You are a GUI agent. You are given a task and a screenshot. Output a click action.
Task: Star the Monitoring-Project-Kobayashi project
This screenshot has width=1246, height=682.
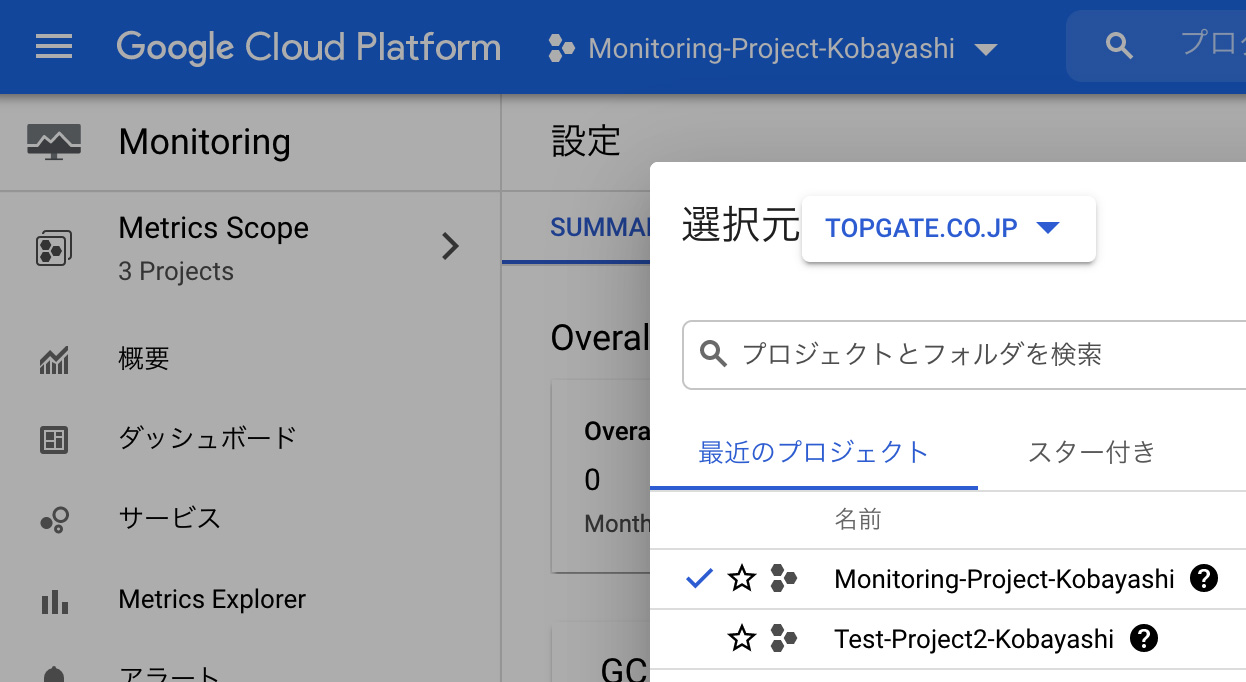[742, 578]
